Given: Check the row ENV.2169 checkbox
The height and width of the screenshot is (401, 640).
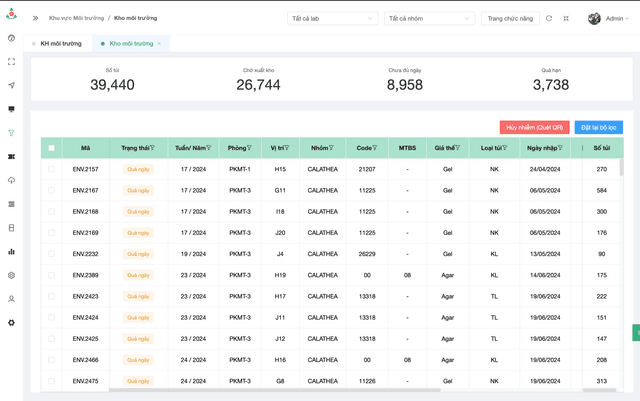Looking at the screenshot, I should [51, 233].
